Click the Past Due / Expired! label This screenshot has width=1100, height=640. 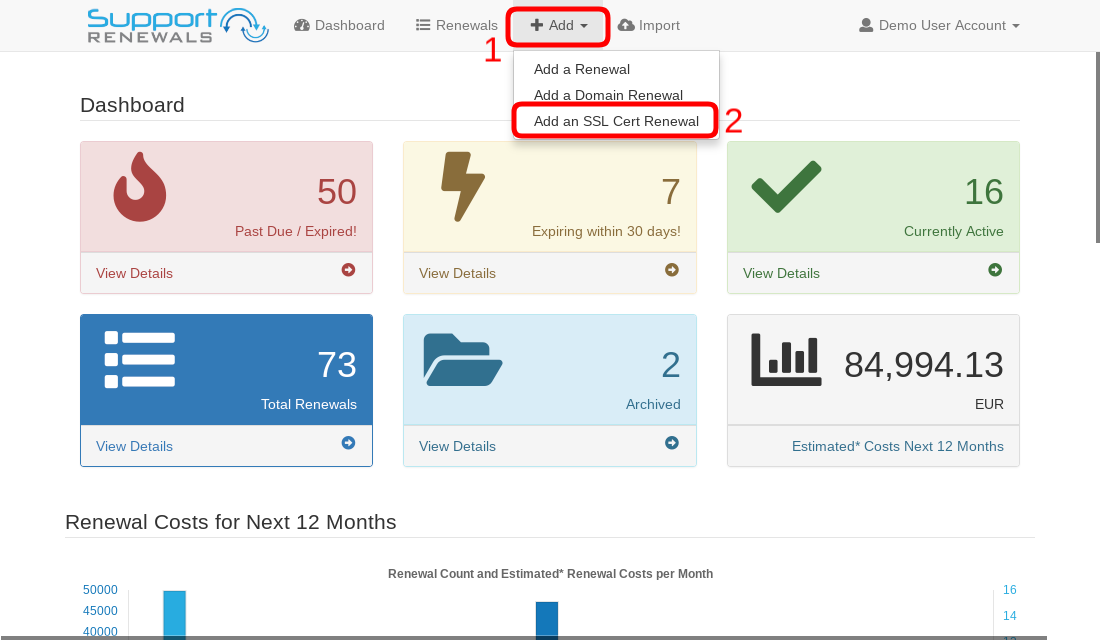295,232
